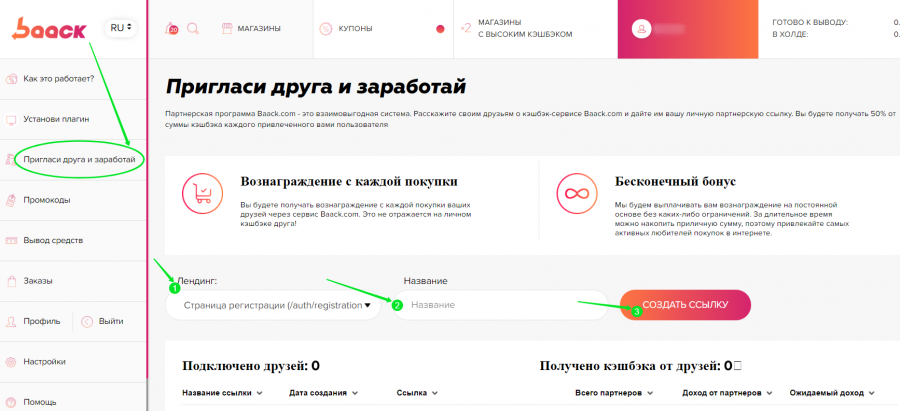Click the ×2 high cashback icon

point(465,28)
